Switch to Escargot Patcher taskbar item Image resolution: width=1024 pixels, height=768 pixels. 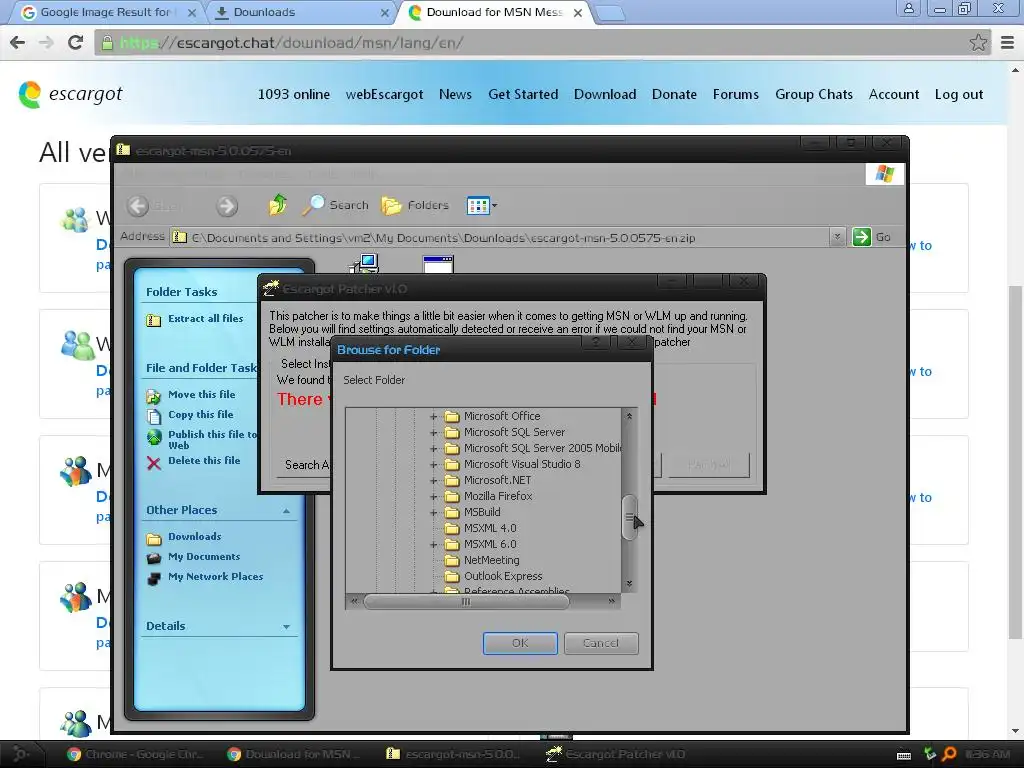615,754
